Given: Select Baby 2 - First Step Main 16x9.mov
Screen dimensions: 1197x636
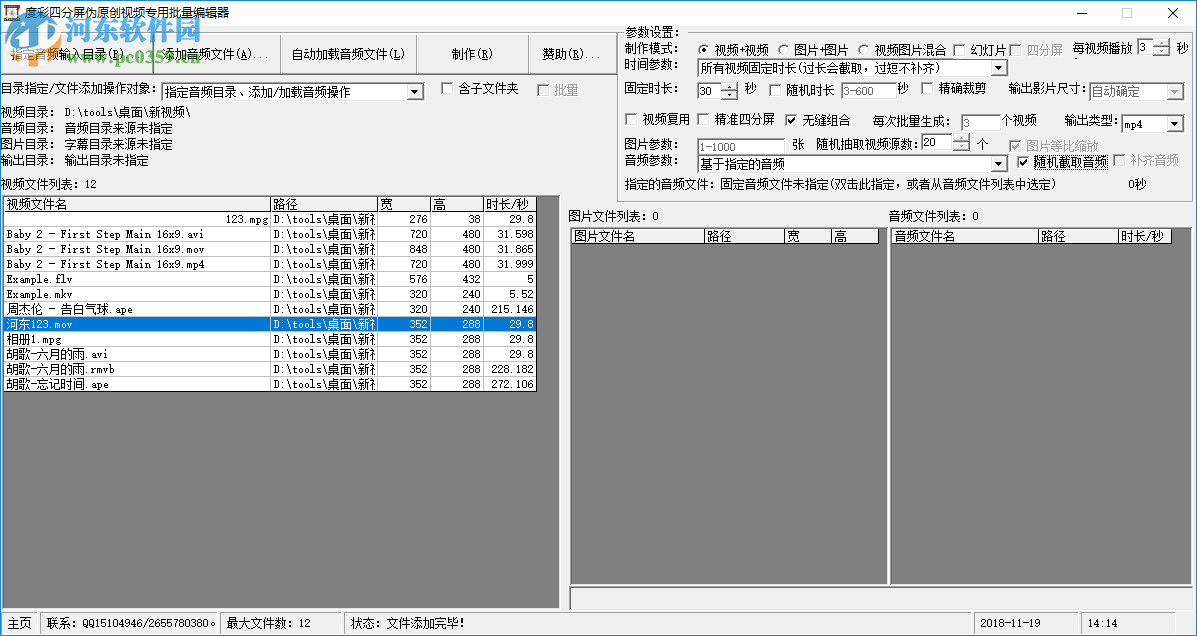Looking at the screenshot, I should (x=270, y=249).
